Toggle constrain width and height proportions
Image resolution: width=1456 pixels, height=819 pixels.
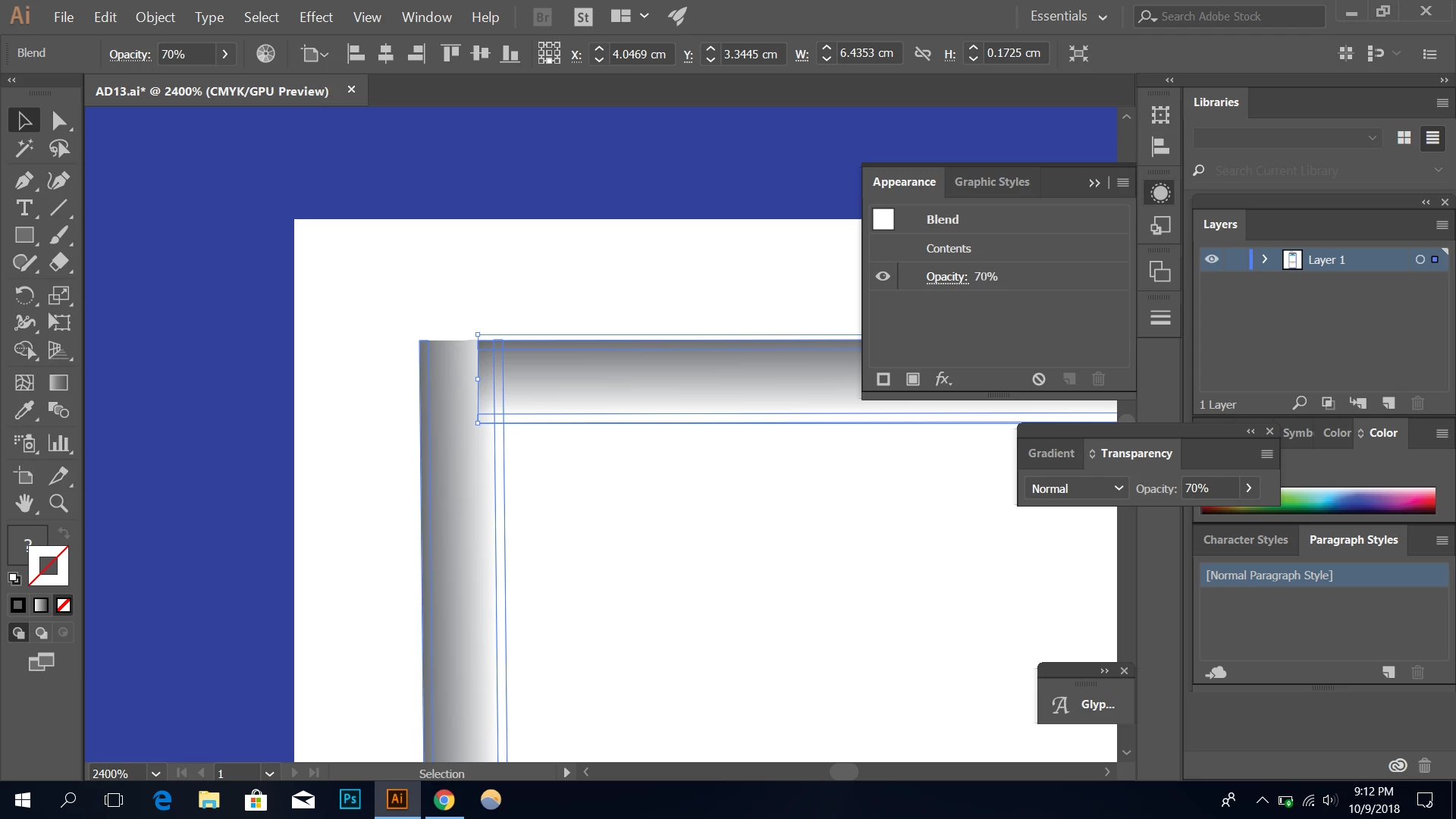[x=922, y=54]
